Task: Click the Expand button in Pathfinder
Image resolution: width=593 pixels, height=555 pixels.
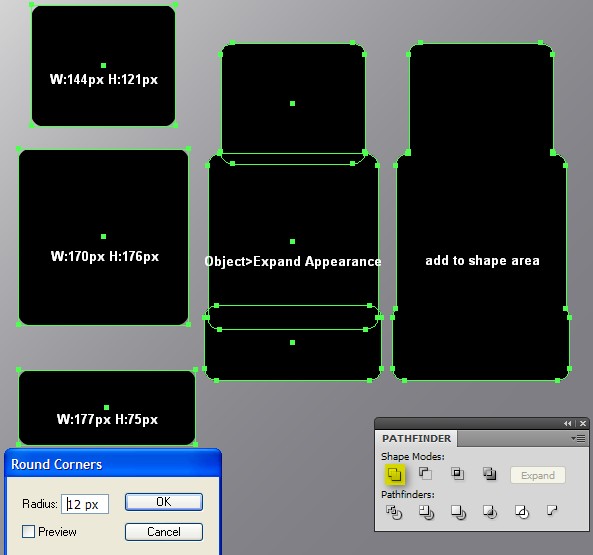Action: [x=538, y=475]
